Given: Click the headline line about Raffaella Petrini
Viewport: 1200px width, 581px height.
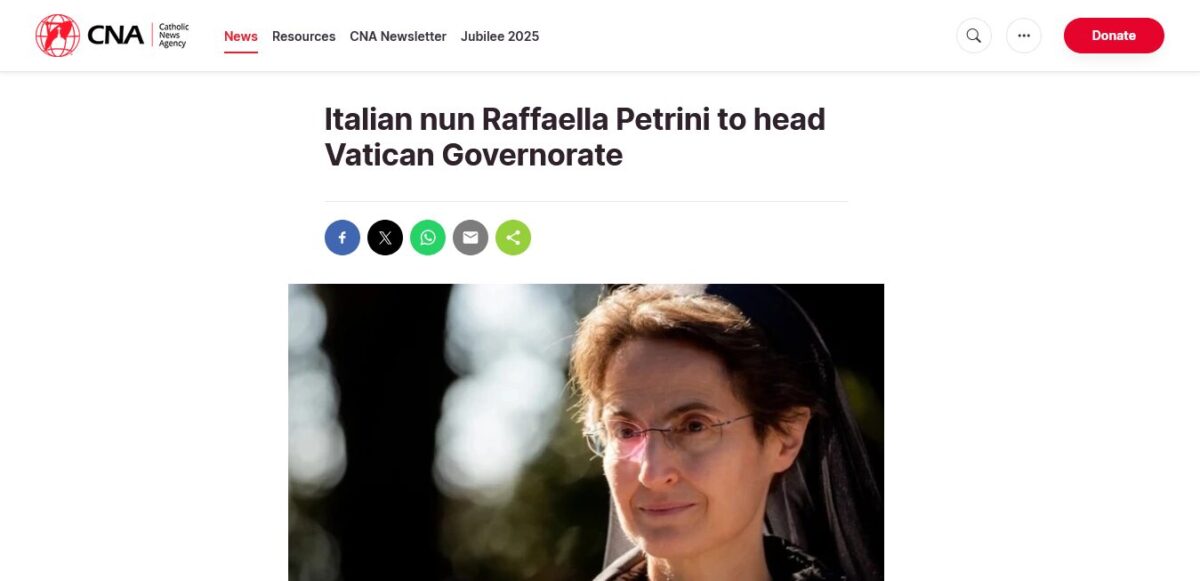Looking at the screenshot, I should (x=575, y=119).
